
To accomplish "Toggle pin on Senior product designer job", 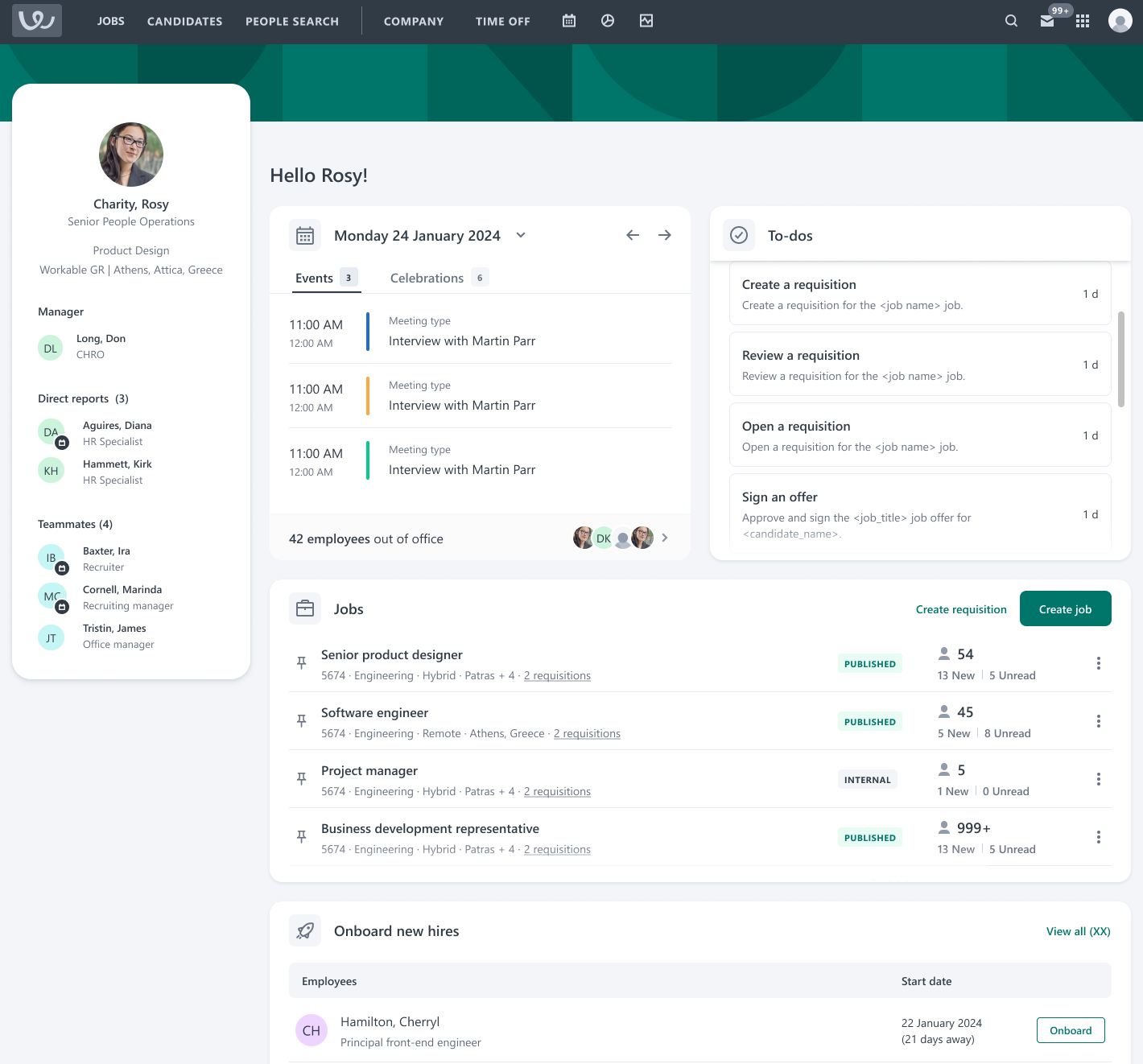I will coord(302,663).
